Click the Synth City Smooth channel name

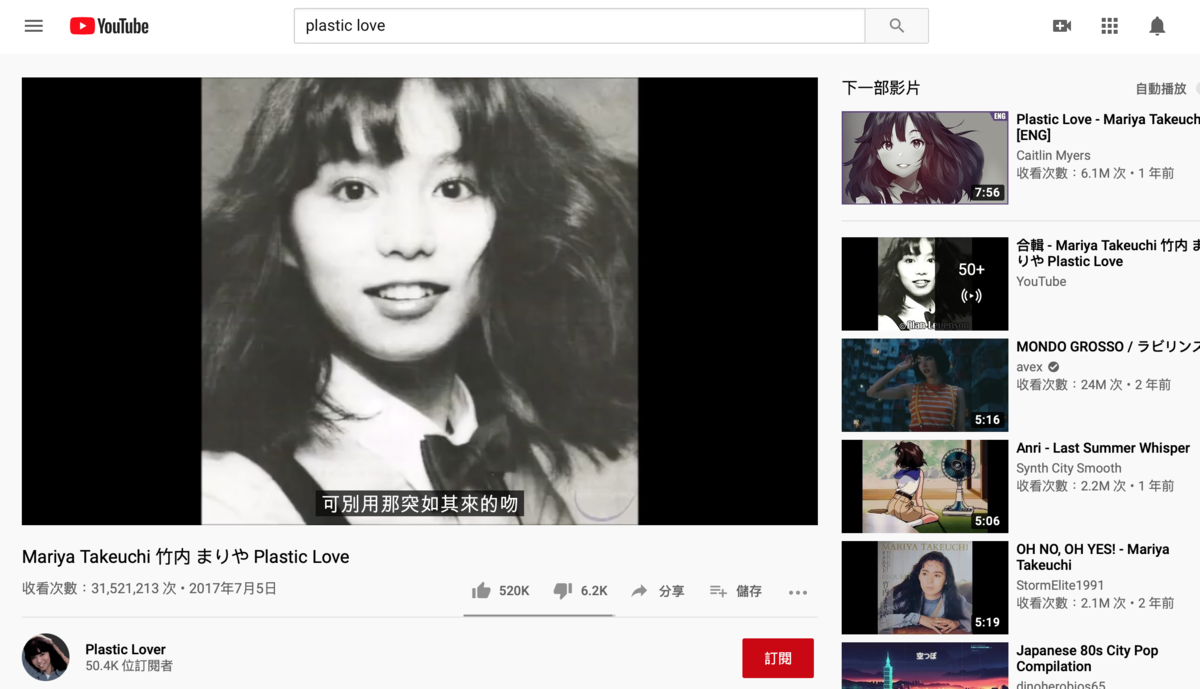point(1069,468)
